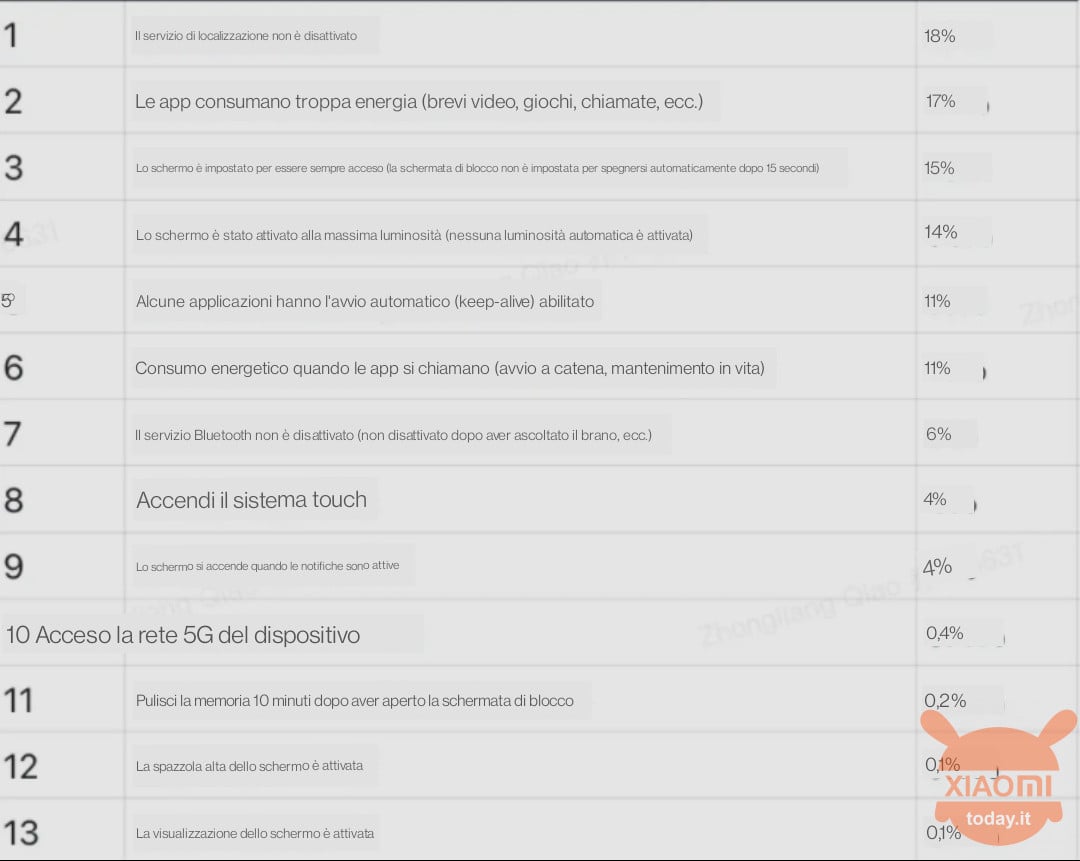Select the 'Accendi il sistema touch' cell
Screen dimensions: 1080x861
tap(251, 499)
